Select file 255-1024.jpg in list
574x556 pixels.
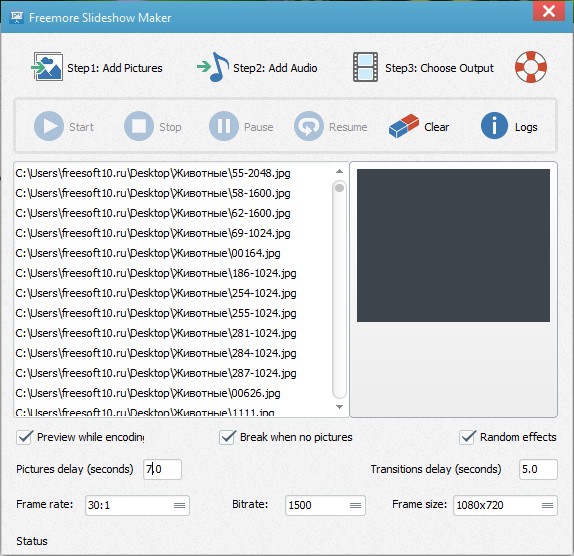(x=156, y=313)
